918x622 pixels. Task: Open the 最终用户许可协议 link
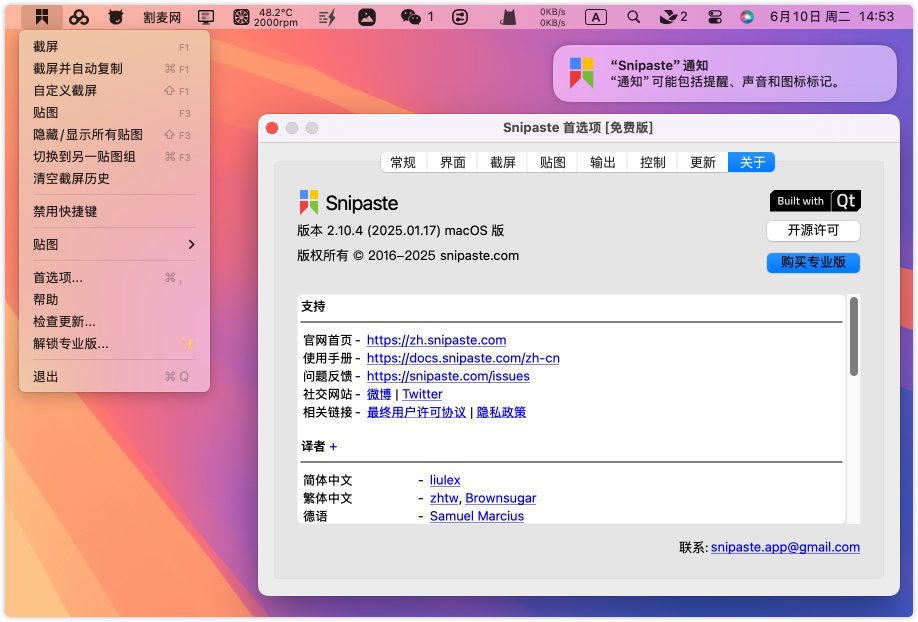click(416, 412)
